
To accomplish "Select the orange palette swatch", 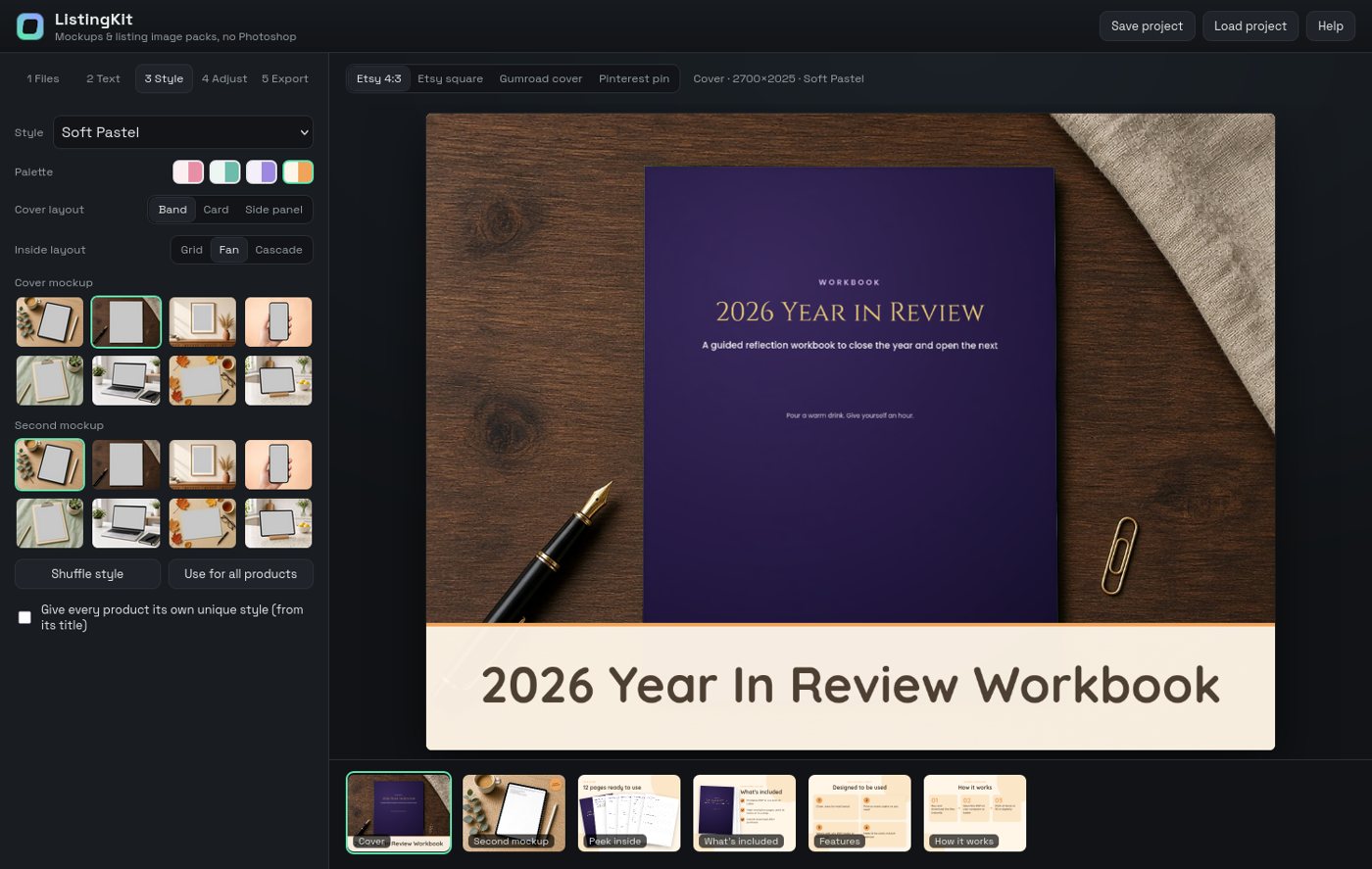I will click(298, 172).
